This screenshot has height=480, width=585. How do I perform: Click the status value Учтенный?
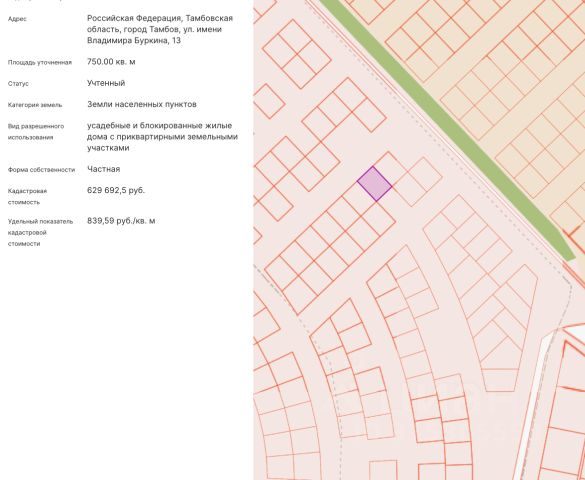tap(106, 83)
